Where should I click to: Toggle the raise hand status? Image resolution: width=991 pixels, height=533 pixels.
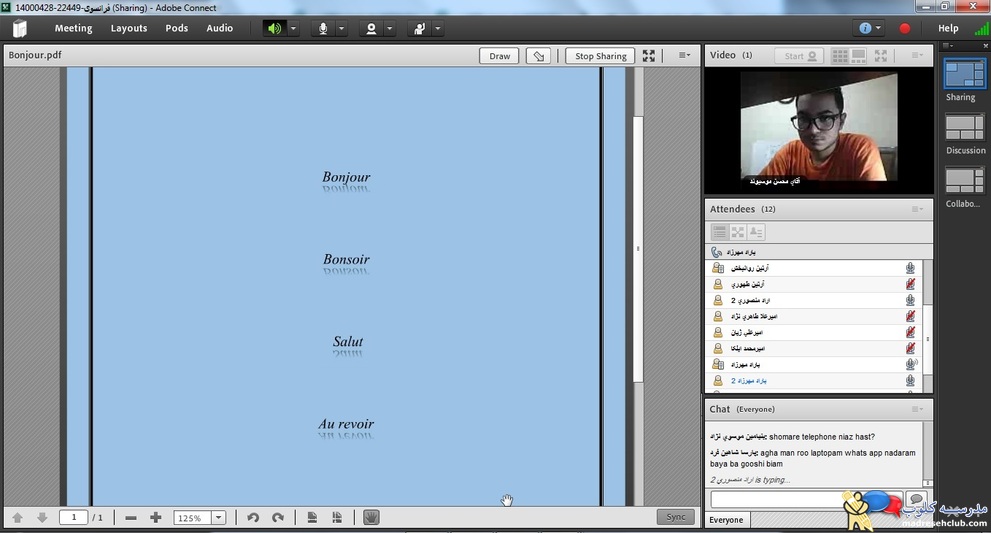419,28
